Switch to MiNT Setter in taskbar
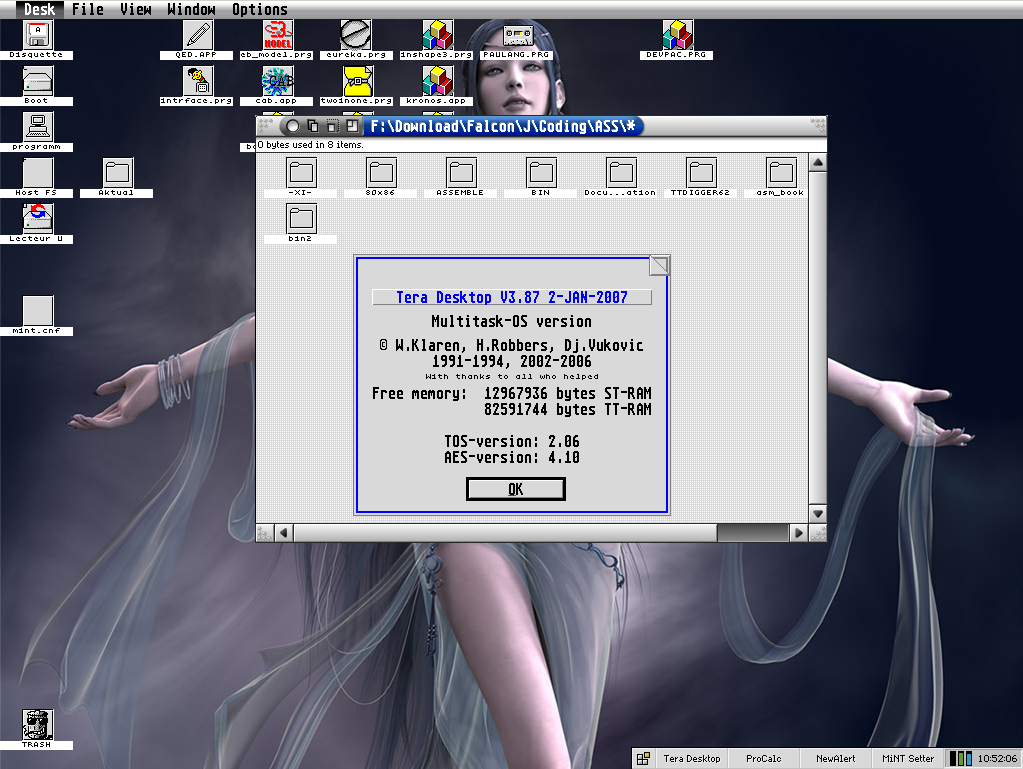The width and height of the screenshot is (1023, 769). click(908, 759)
